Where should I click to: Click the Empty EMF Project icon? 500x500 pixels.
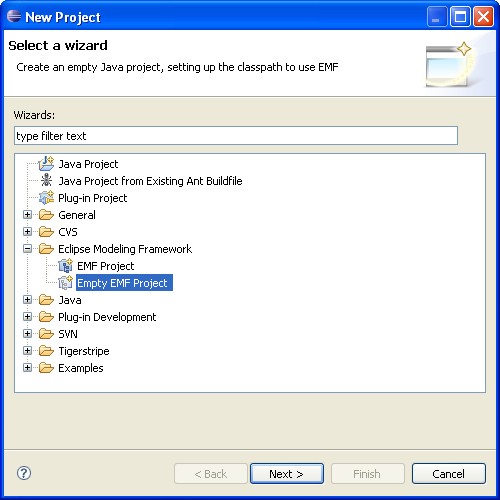[65, 283]
